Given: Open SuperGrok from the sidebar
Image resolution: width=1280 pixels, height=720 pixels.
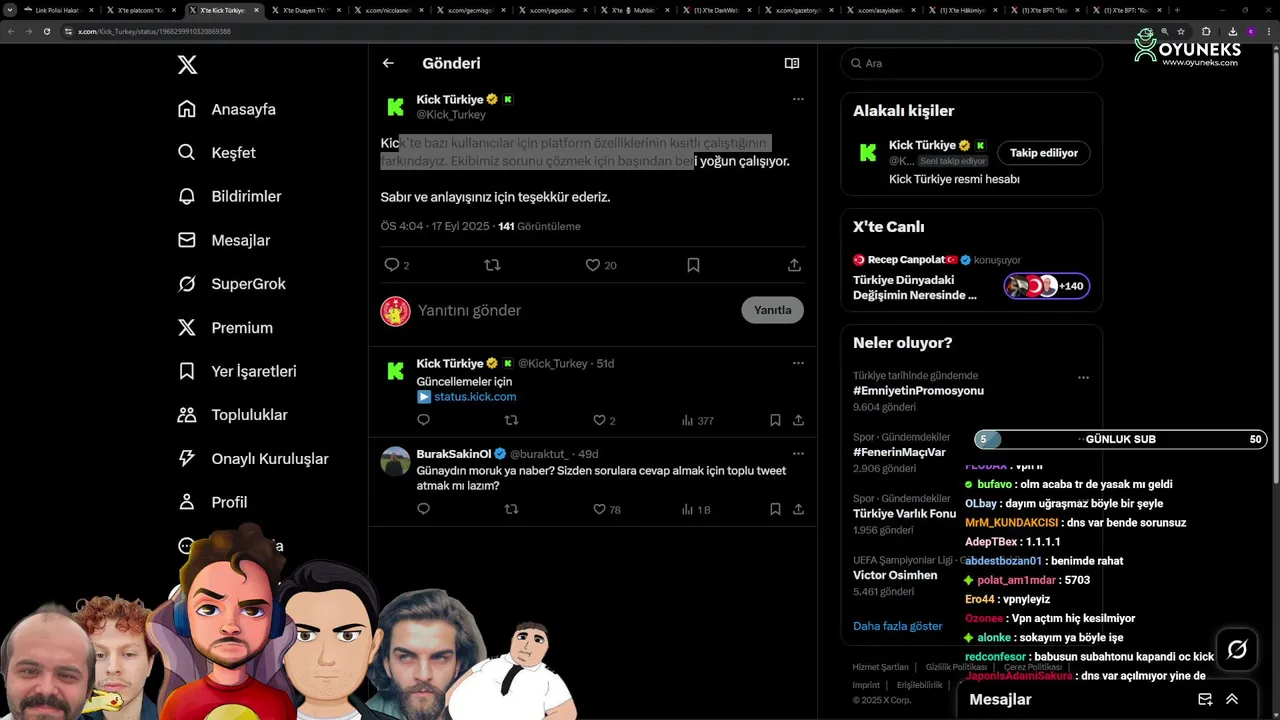Looking at the screenshot, I should [x=232, y=284].
